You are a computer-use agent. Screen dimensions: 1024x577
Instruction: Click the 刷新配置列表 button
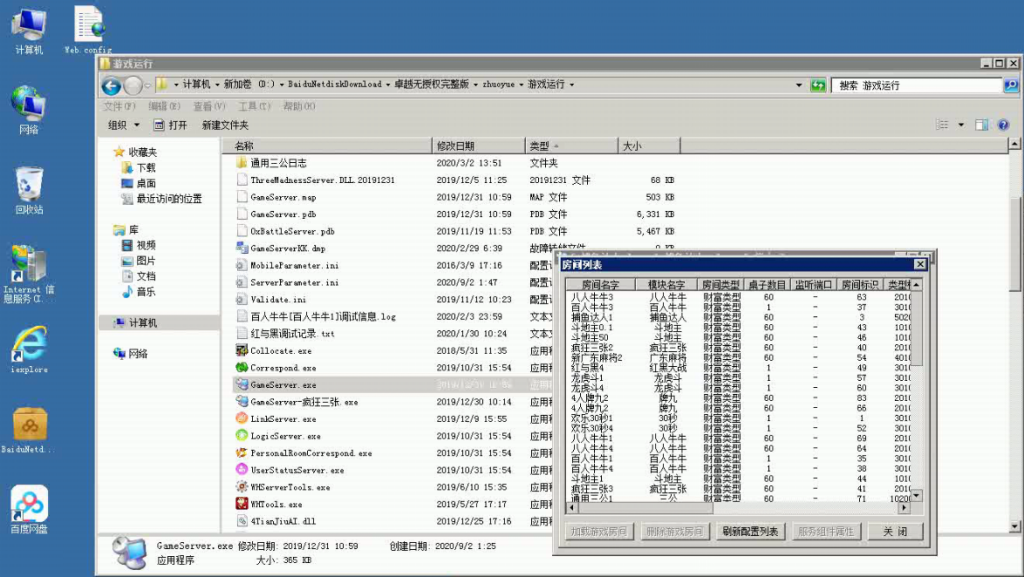tap(750, 532)
